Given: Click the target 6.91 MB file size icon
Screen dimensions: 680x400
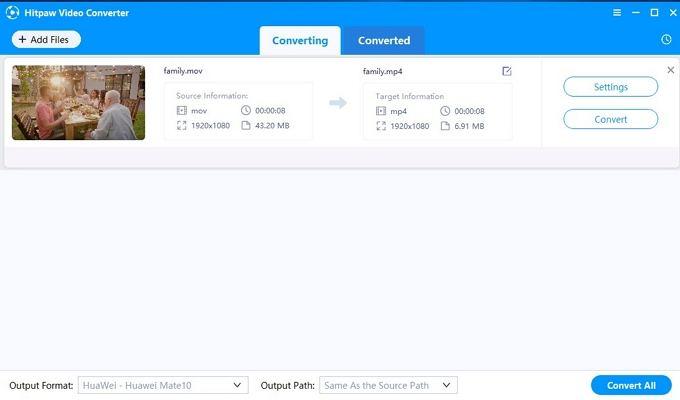Looking at the screenshot, I should [445, 126].
